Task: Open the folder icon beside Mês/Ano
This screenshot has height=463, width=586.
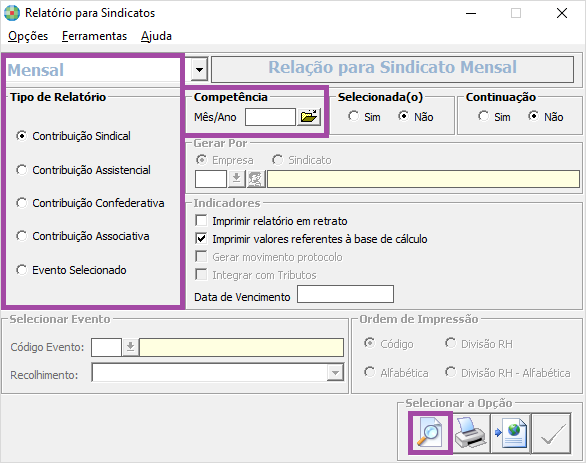Action: [309, 117]
